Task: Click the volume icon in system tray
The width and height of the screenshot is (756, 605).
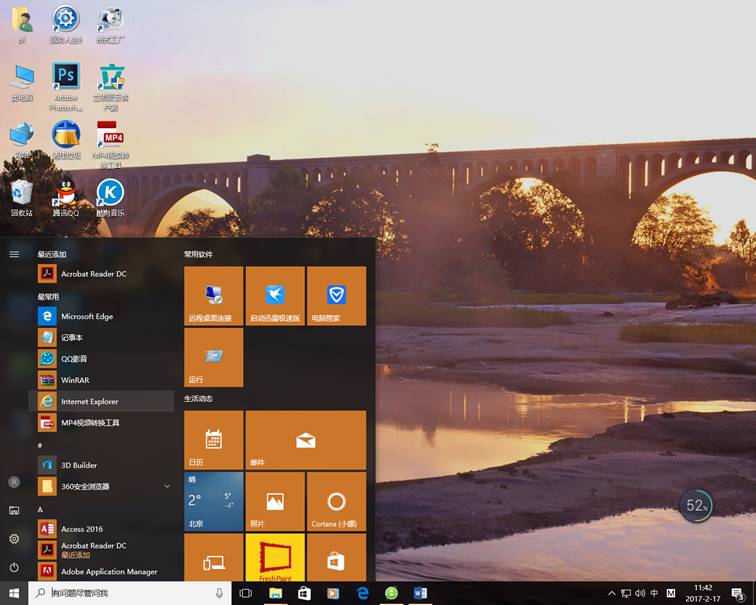Action: (x=640, y=593)
